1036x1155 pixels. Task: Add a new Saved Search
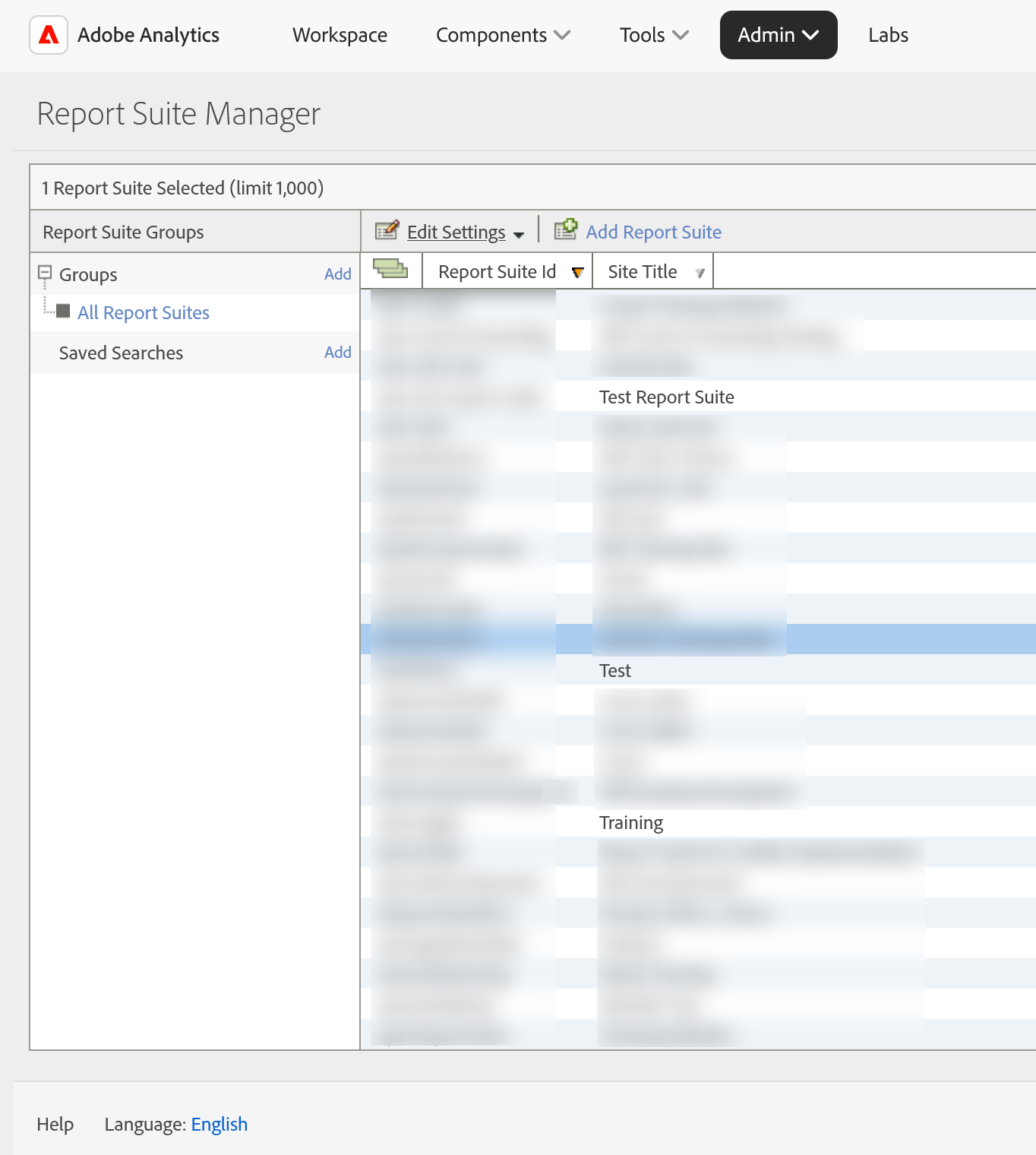tap(337, 352)
